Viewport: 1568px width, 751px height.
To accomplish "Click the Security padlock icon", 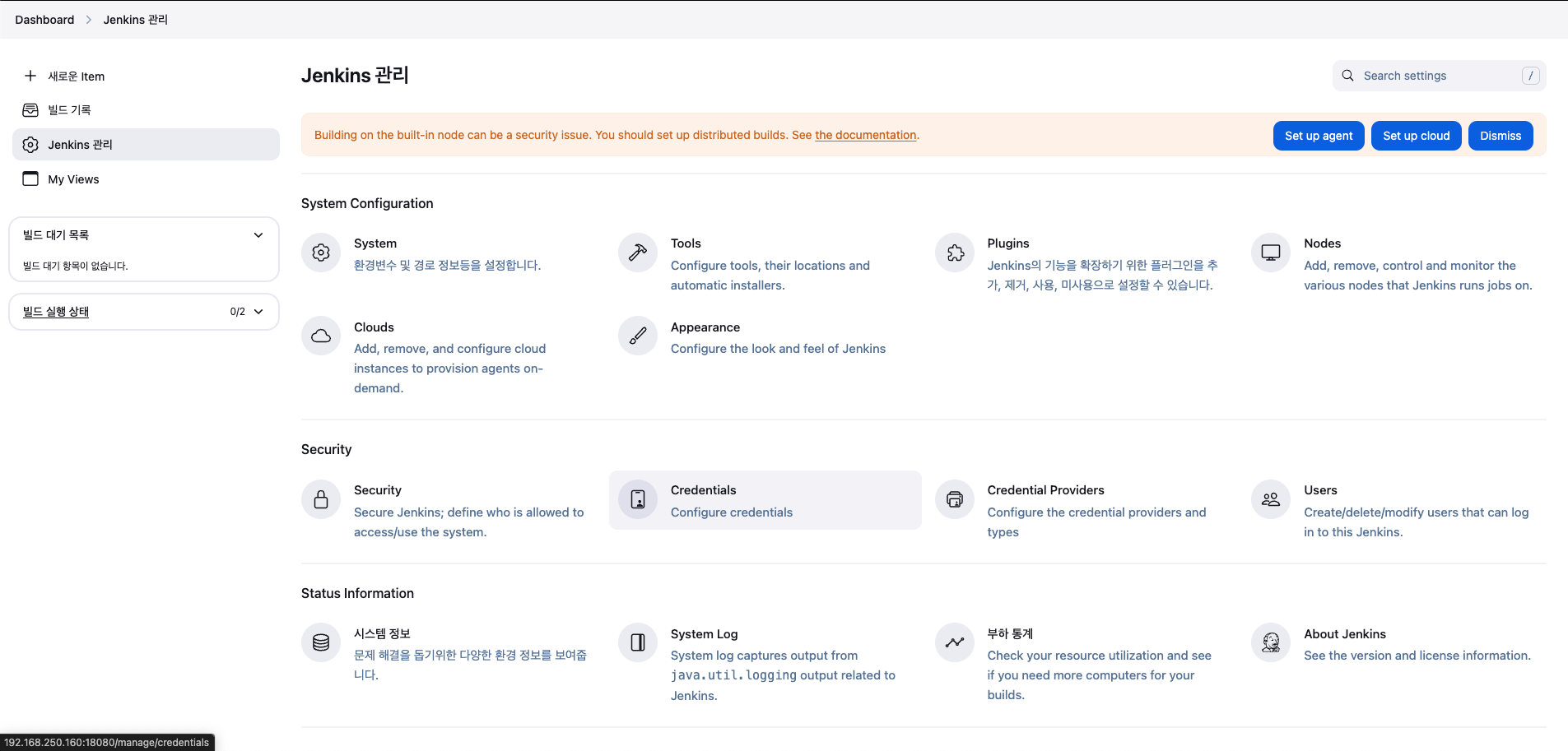I will coord(321,499).
